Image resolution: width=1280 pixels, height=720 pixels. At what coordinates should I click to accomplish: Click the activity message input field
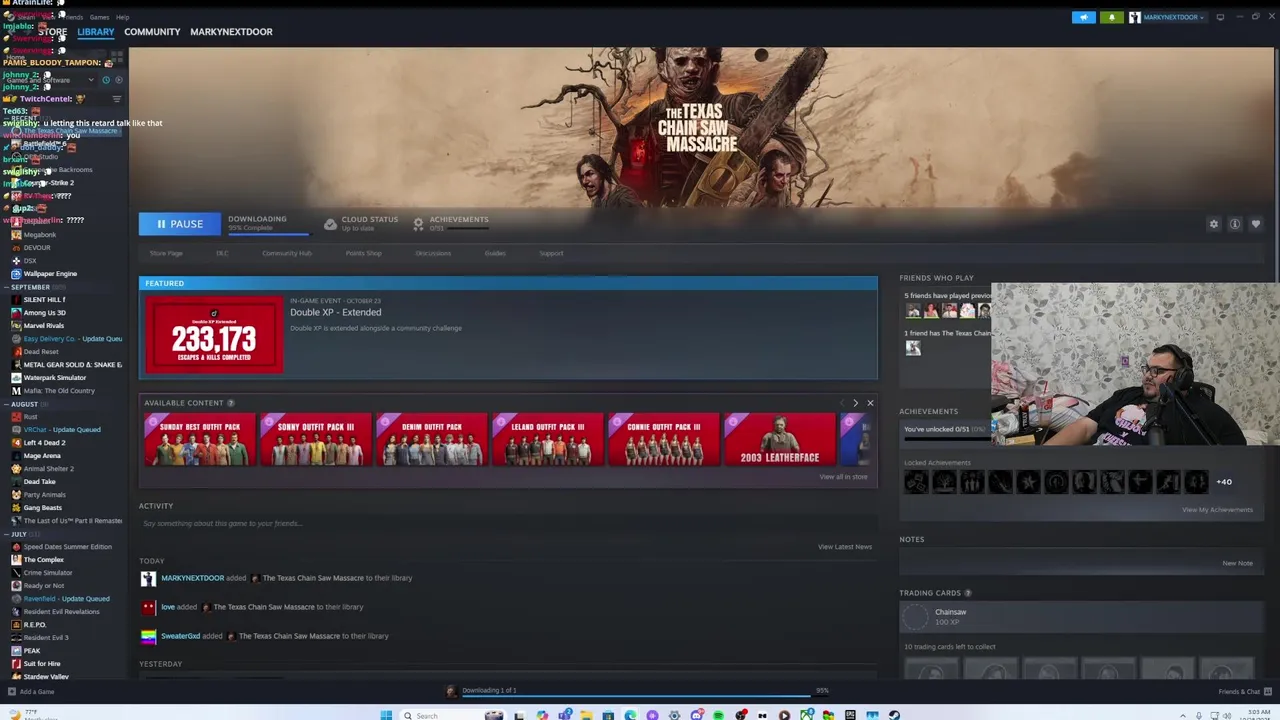coord(508,523)
